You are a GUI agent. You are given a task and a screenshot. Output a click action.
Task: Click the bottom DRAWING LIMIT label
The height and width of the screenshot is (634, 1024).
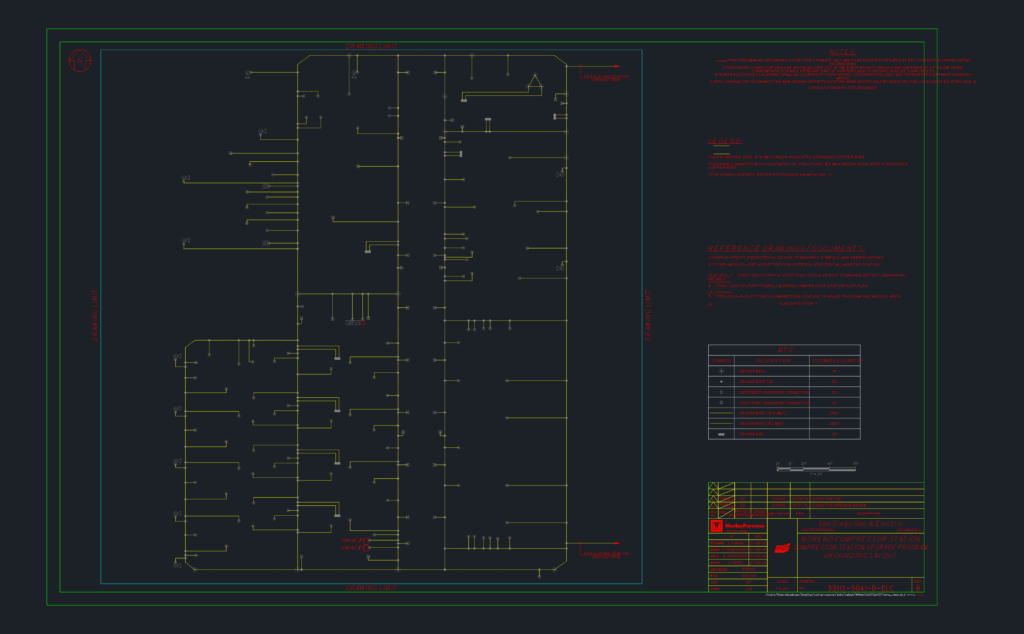[371, 588]
